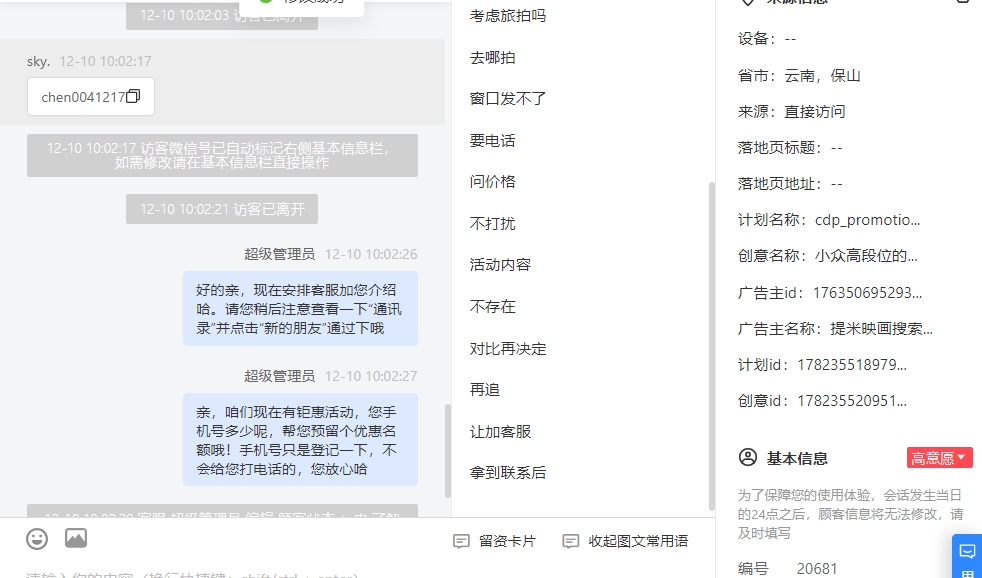The image size is (982, 578).
Task: Click the chen0041217 message bubble
Action: coord(91,96)
